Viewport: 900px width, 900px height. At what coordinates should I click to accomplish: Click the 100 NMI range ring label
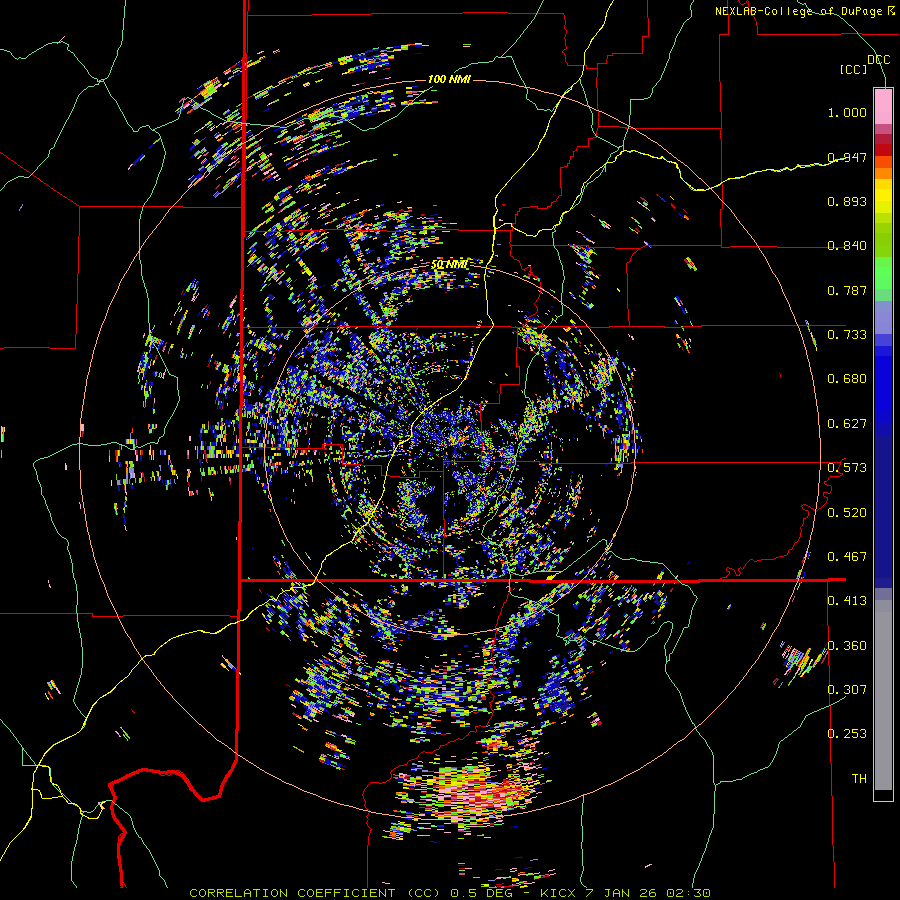[449, 79]
